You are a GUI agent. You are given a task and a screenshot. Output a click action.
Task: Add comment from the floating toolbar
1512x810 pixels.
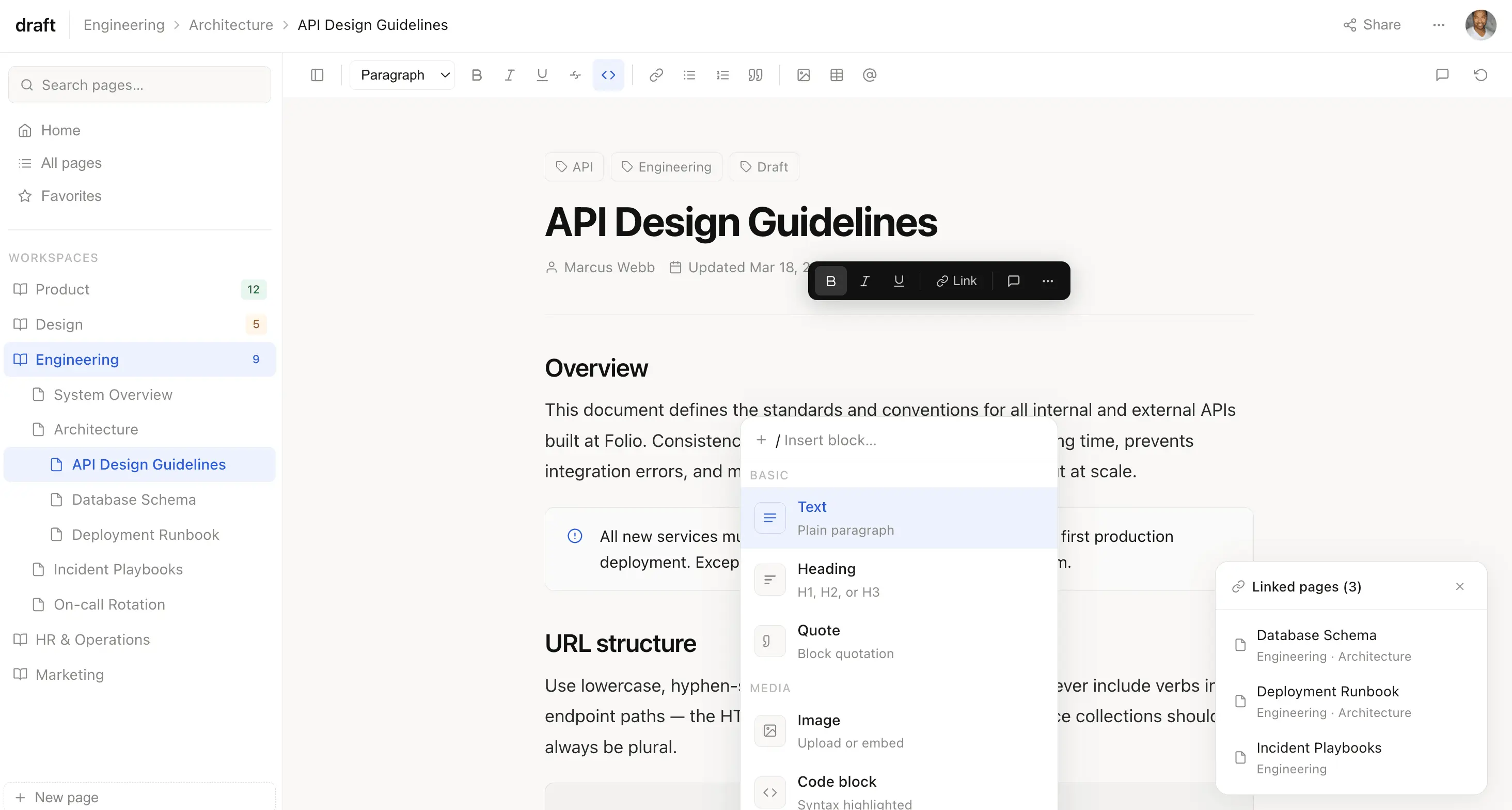point(1014,281)
